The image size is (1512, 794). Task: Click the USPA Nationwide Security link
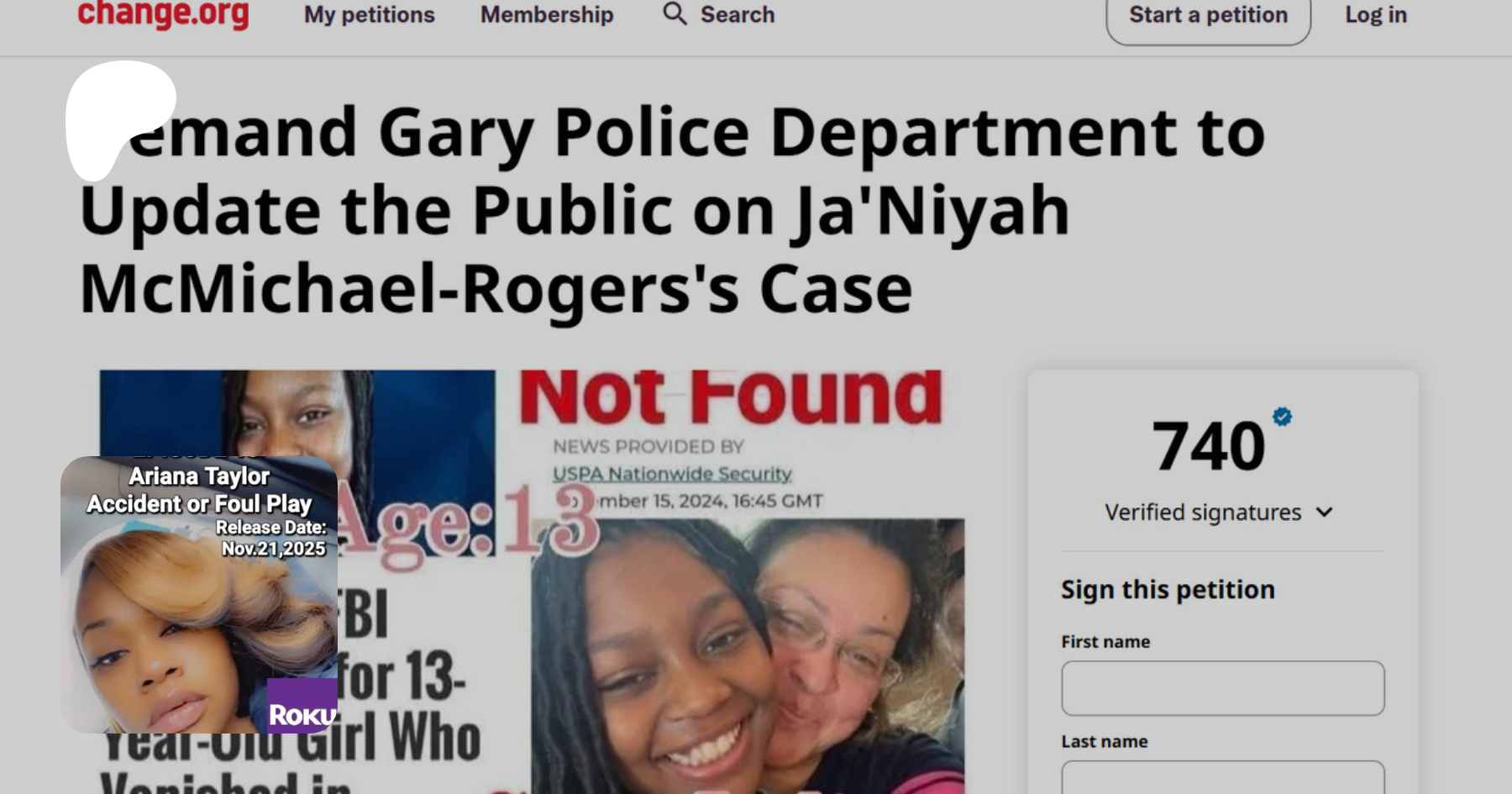click(672, 474)
